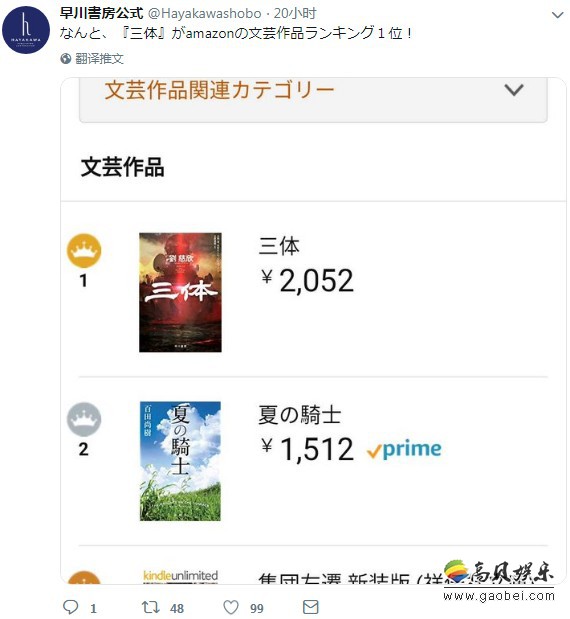Translate tweet via 翻译推文 link
570x619 pixels.
coord(99,59)
